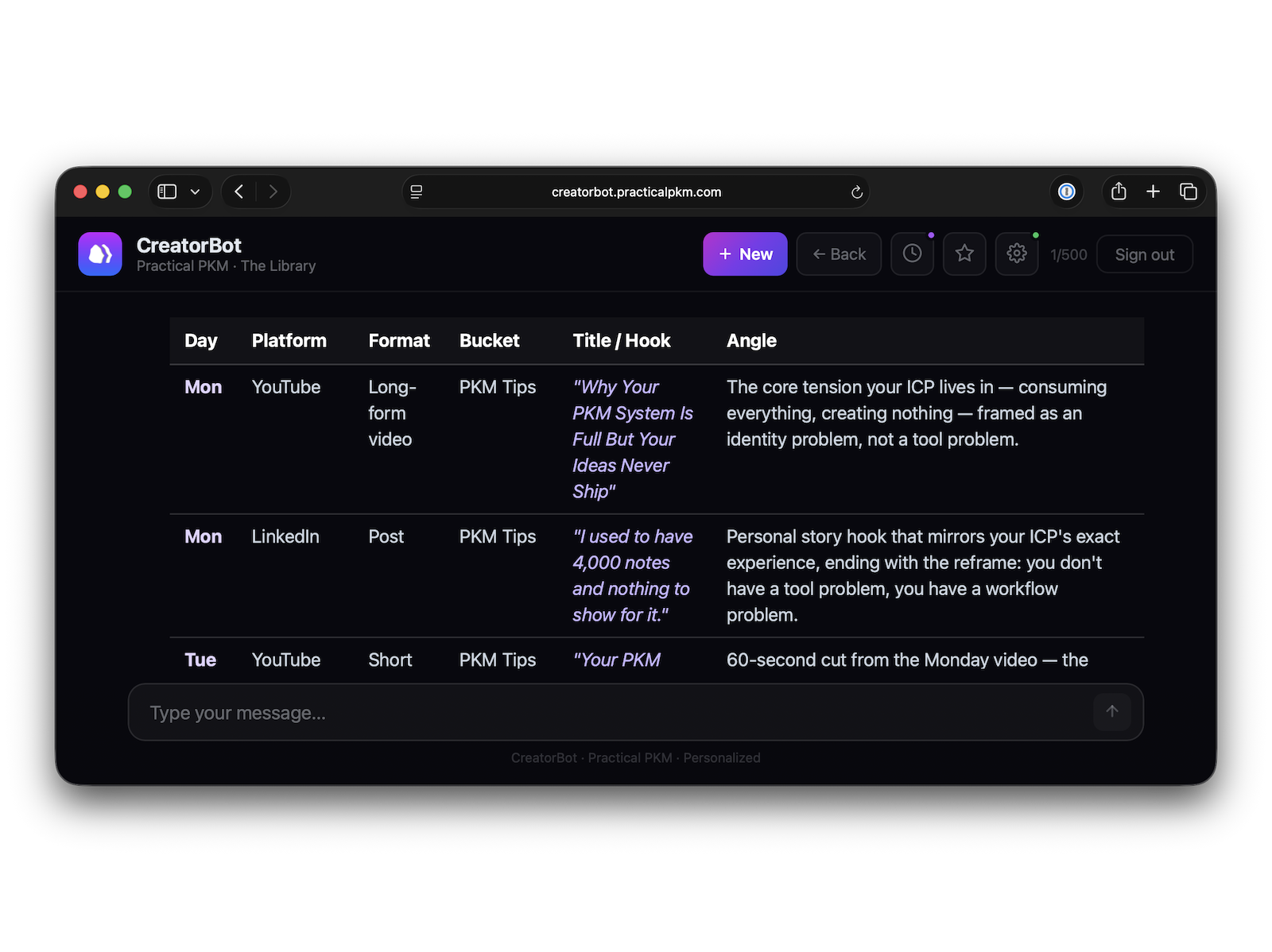
Task: Click the Title / Hook column header
Action: pos(622,341)
